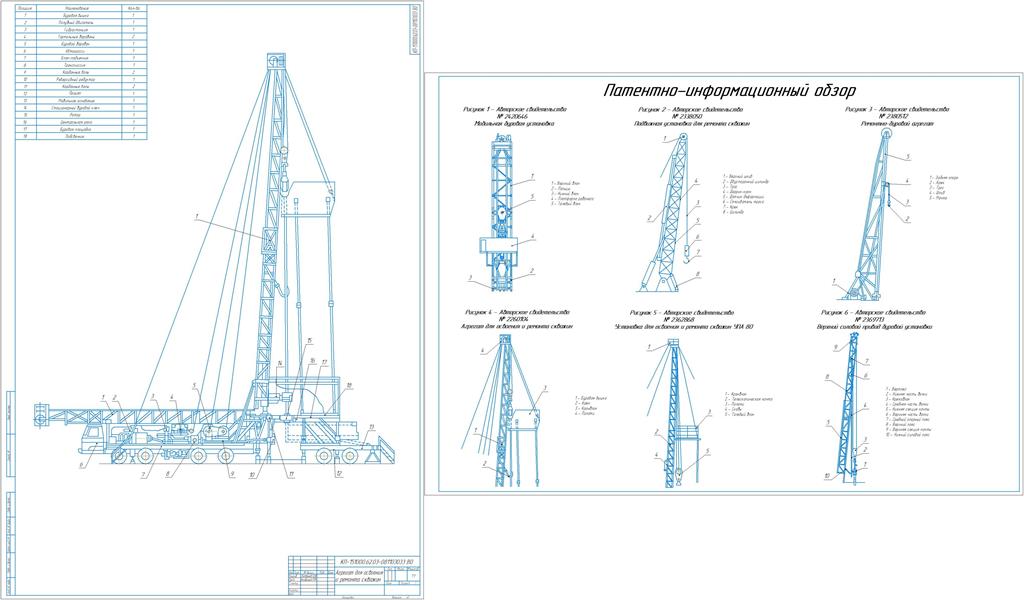Viewport: 1024px width, 600px height.
Task: Click the 'Установка для освоения и ремонта скважин УПА 80' subtitle
Action: (684, 326)
